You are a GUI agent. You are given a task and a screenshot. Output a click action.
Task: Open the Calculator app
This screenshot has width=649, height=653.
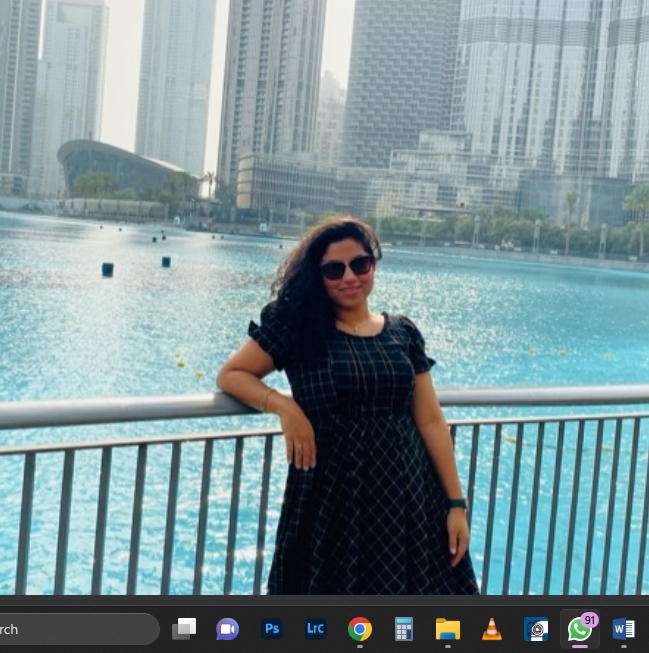(x=404, y=629)
